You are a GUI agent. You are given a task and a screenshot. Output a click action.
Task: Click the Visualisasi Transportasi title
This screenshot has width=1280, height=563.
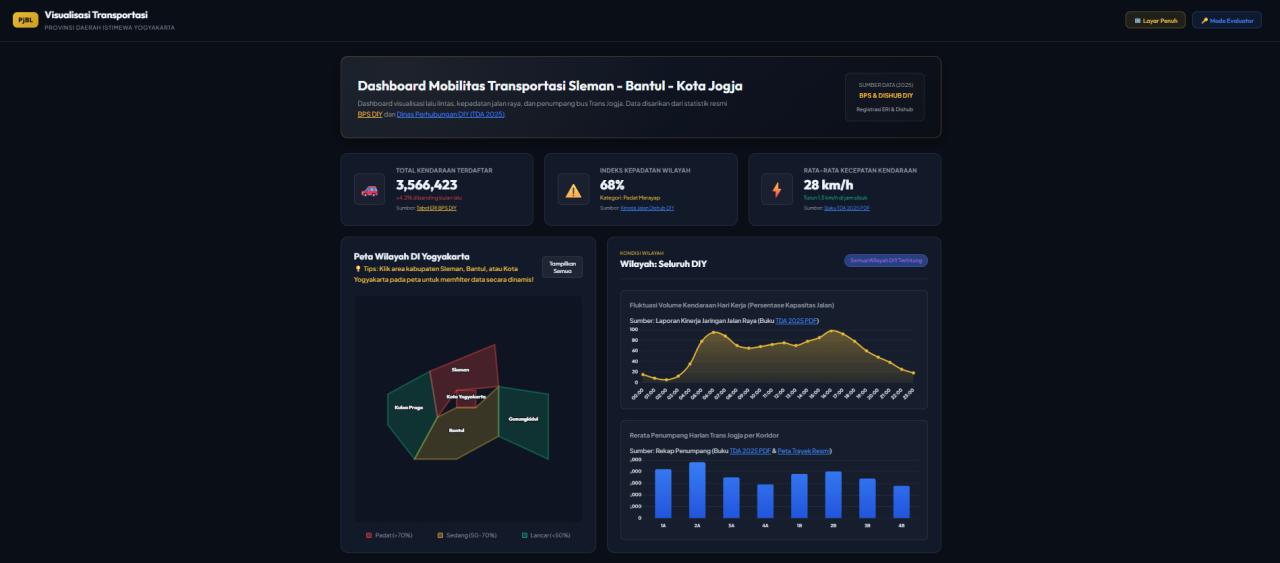coord(96,14)
